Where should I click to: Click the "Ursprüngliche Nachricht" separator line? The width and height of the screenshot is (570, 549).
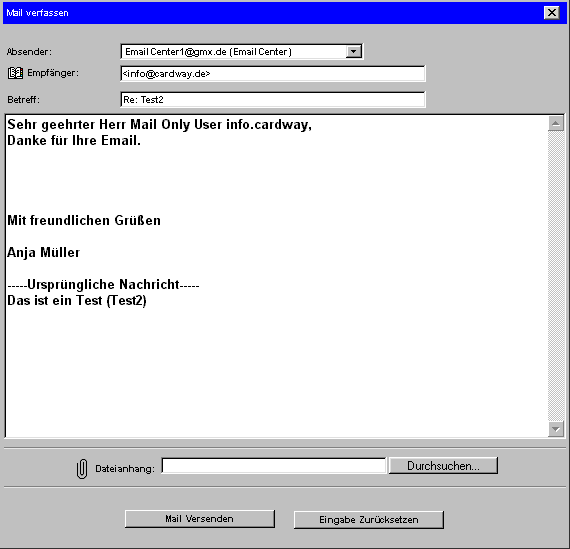tap(103, 284)
